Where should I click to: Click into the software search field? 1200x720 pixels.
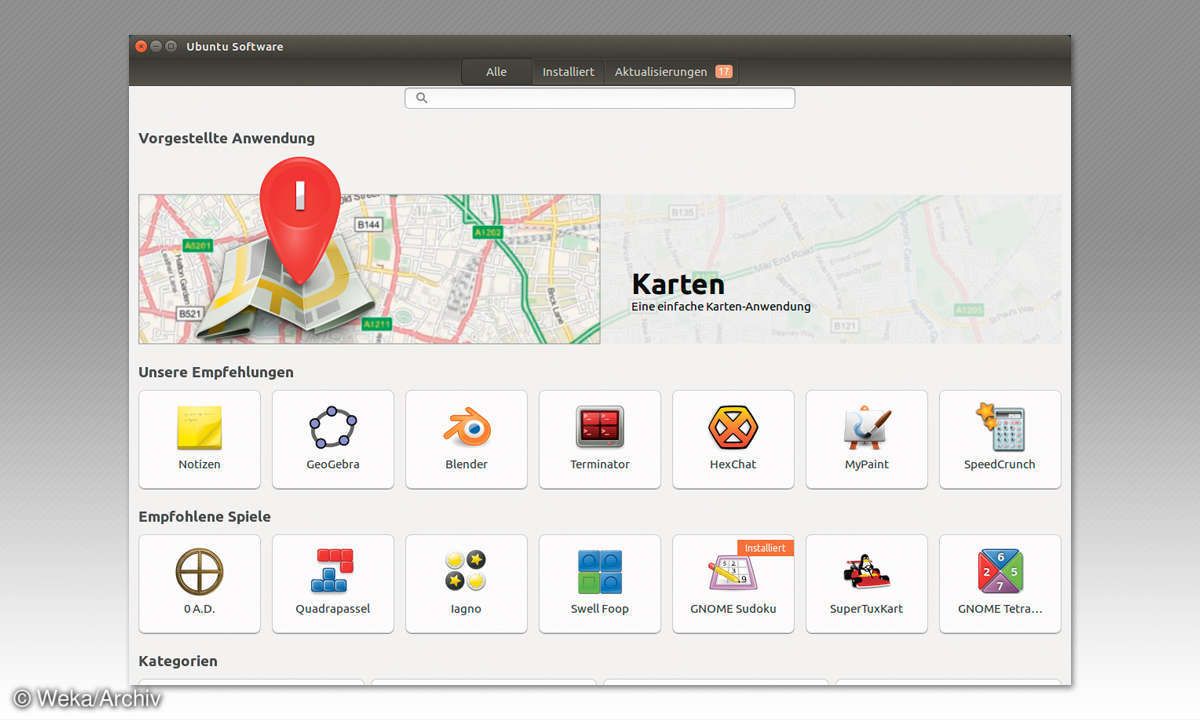(600, 98)
